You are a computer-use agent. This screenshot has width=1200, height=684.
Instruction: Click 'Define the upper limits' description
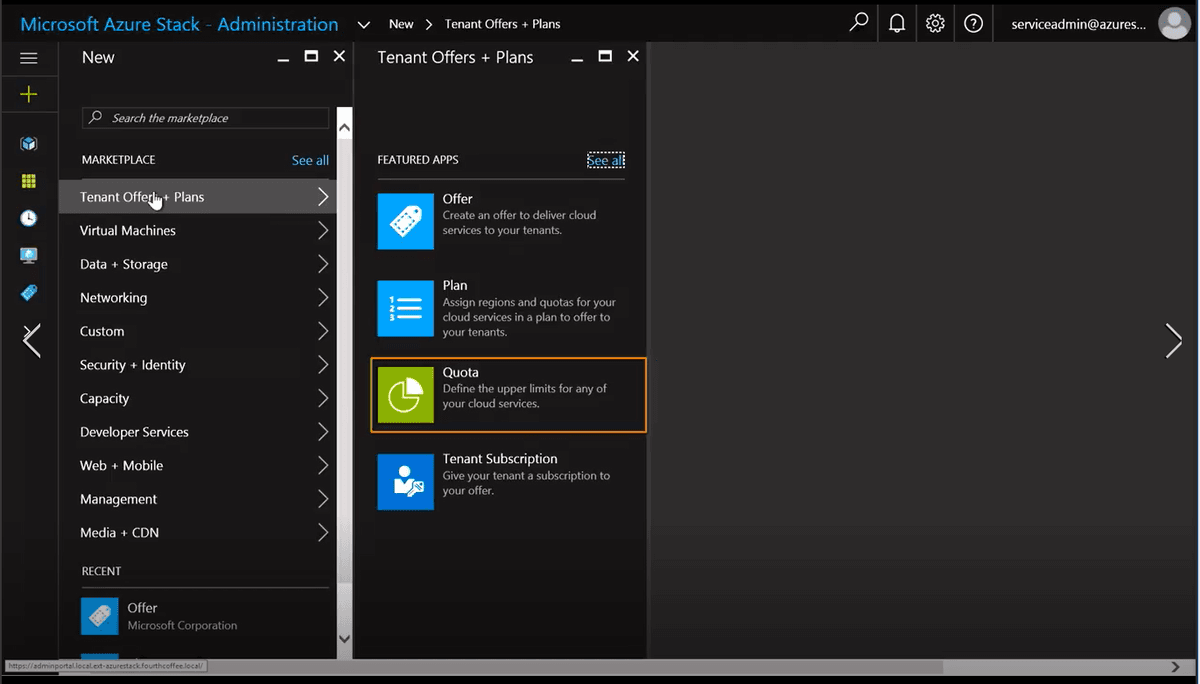pyautogui.click(x=525, y=396)
